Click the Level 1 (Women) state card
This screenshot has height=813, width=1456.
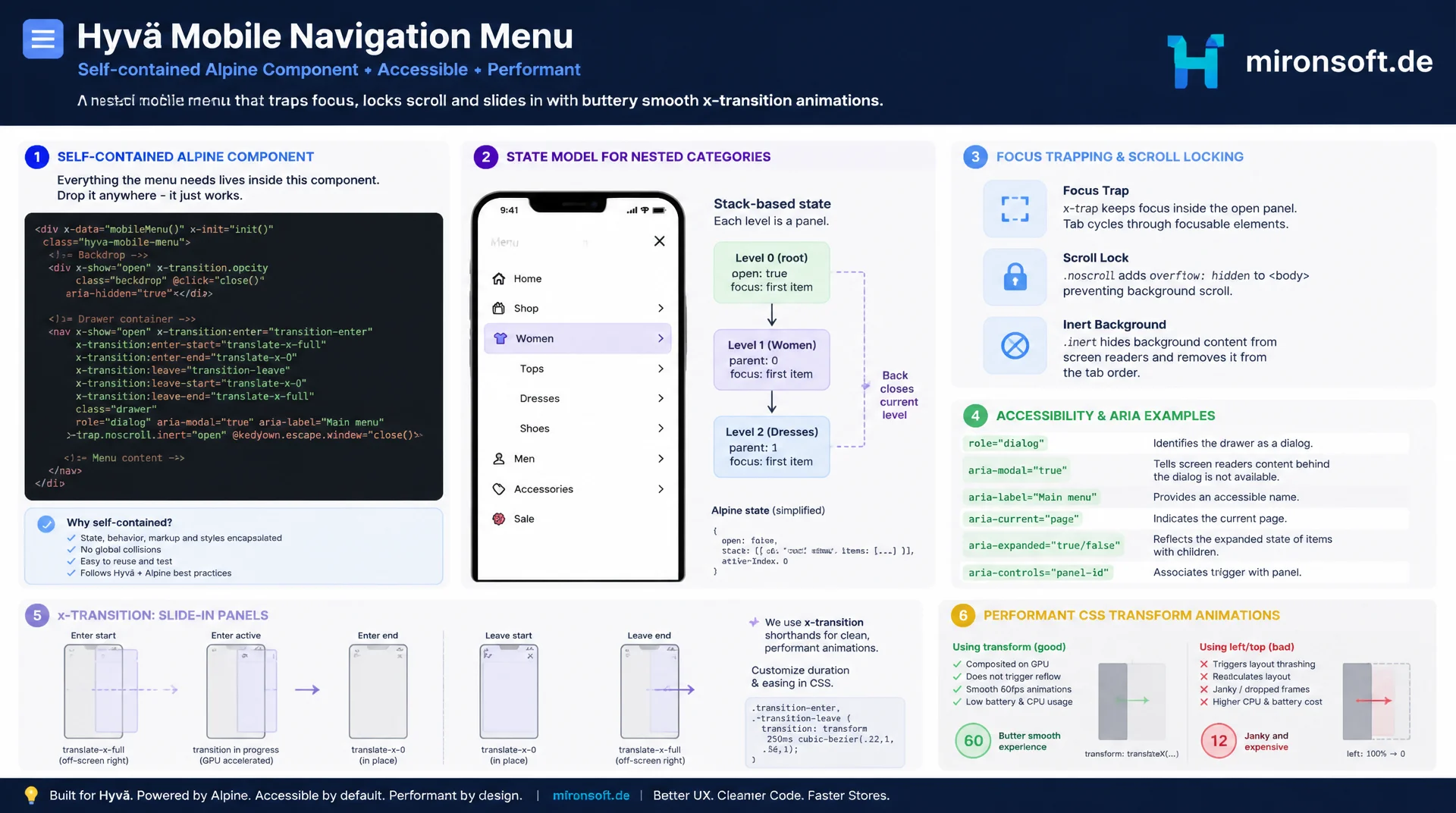[771, 359]
